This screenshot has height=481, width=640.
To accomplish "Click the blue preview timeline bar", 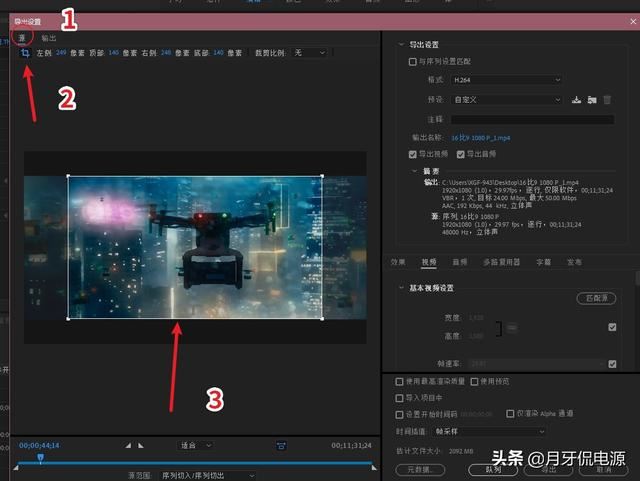I will [195, 463].
